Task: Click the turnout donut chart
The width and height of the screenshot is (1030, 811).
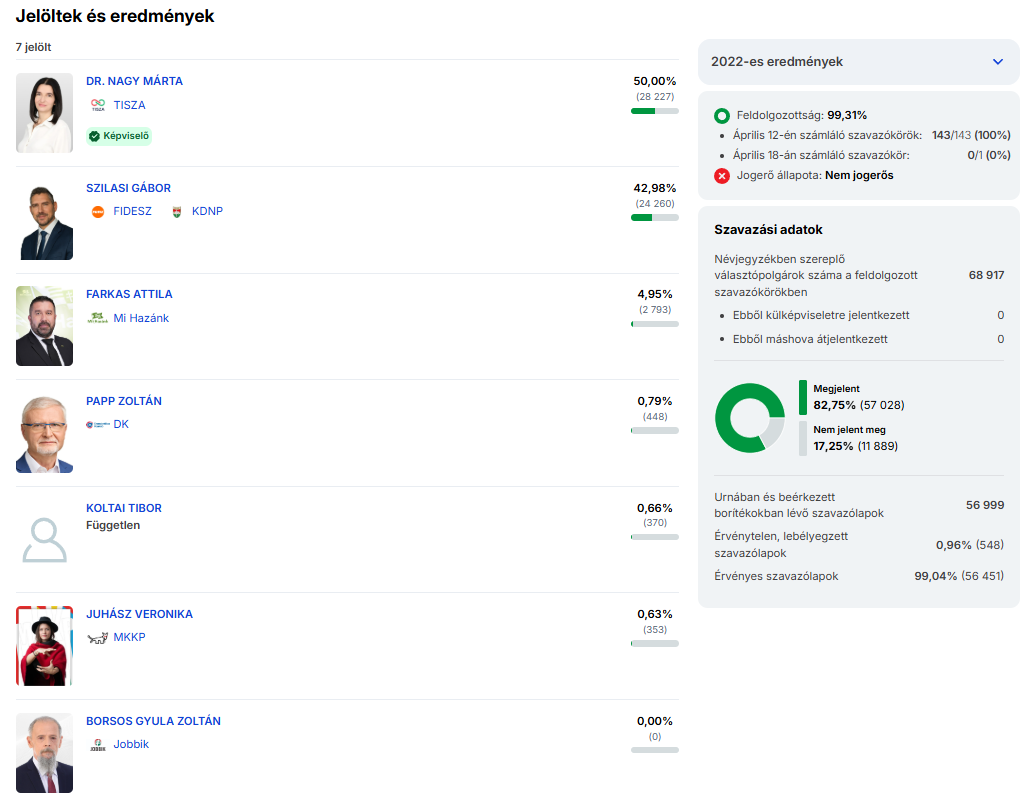Action: coord(749,418)
